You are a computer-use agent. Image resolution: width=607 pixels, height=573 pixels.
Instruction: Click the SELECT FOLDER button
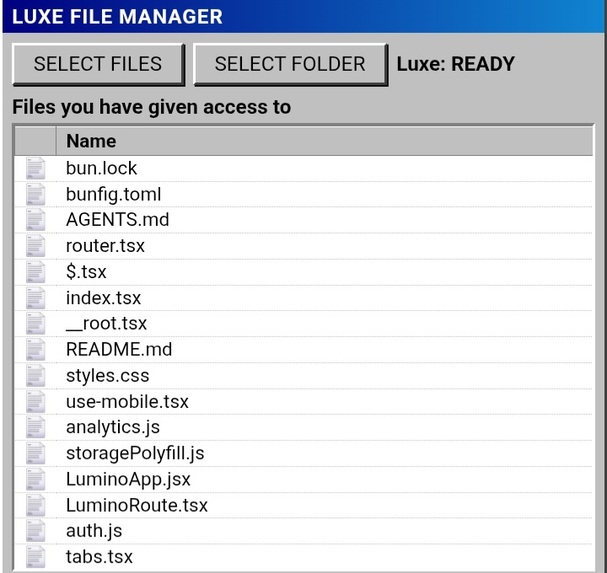click(290, 64)
